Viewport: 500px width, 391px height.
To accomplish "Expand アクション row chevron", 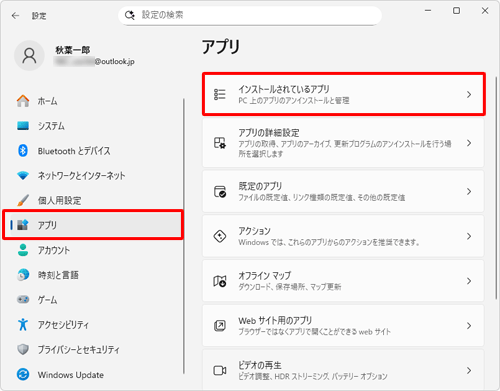I will pos(469,236).
